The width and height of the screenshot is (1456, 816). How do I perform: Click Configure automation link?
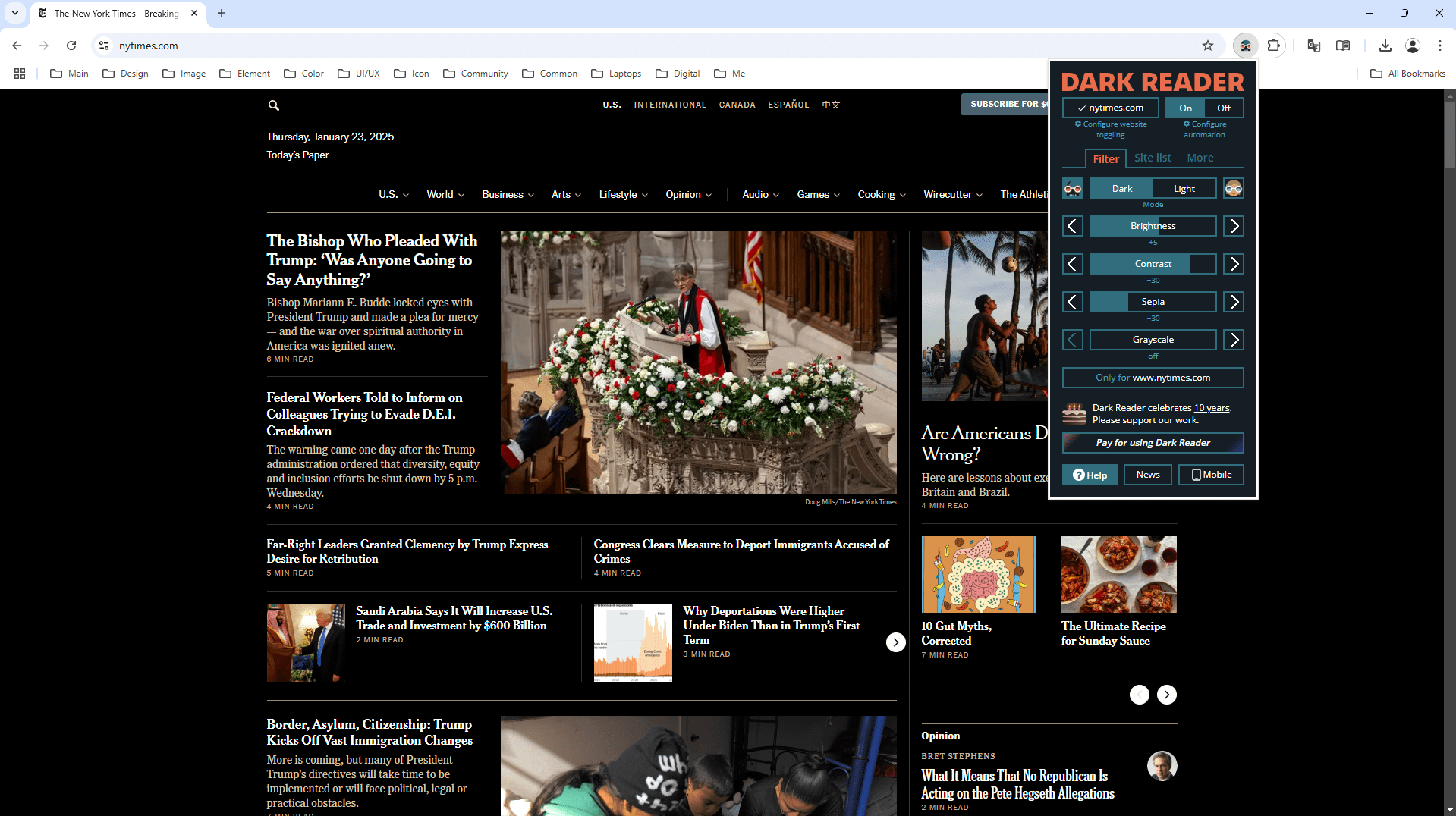pyautogui.click(x=1205, y=130)
